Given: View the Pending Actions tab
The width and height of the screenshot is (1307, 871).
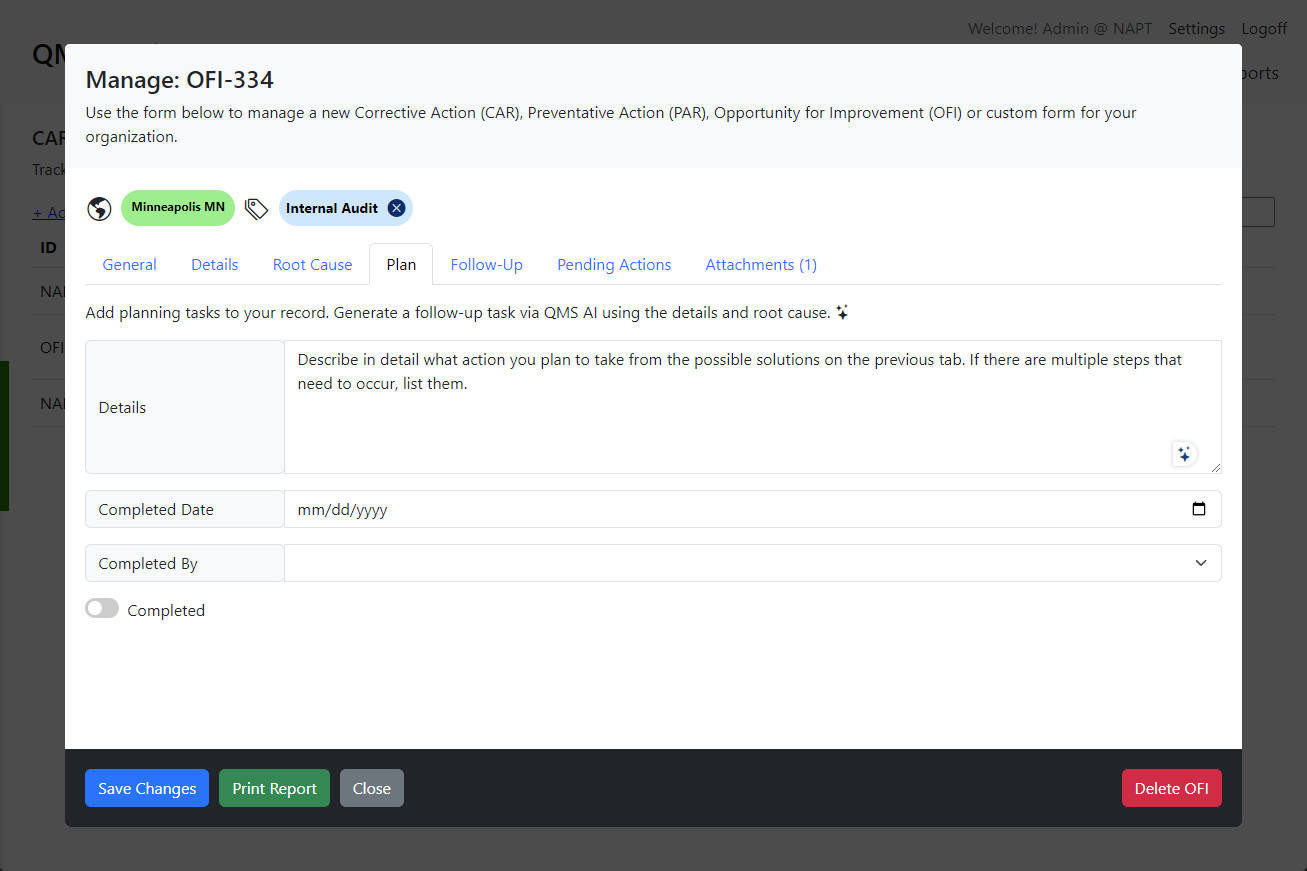Looking at the screenshot, I should [614, 265].
